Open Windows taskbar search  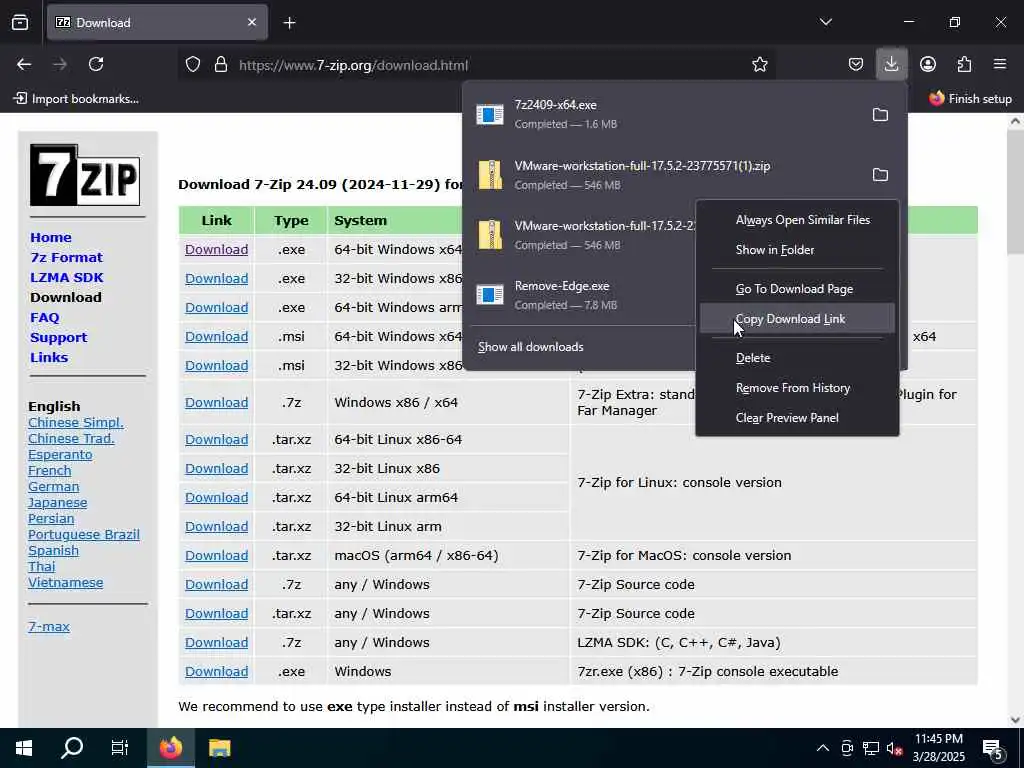point(72,748)
